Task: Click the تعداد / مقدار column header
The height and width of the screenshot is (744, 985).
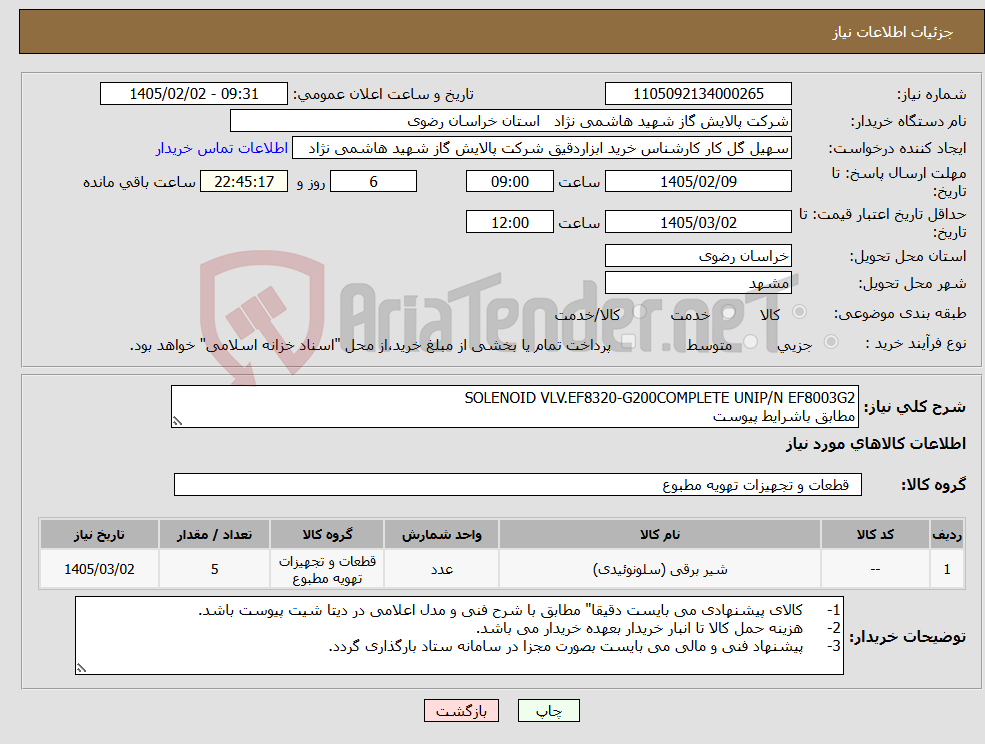Action: [214, 534]
